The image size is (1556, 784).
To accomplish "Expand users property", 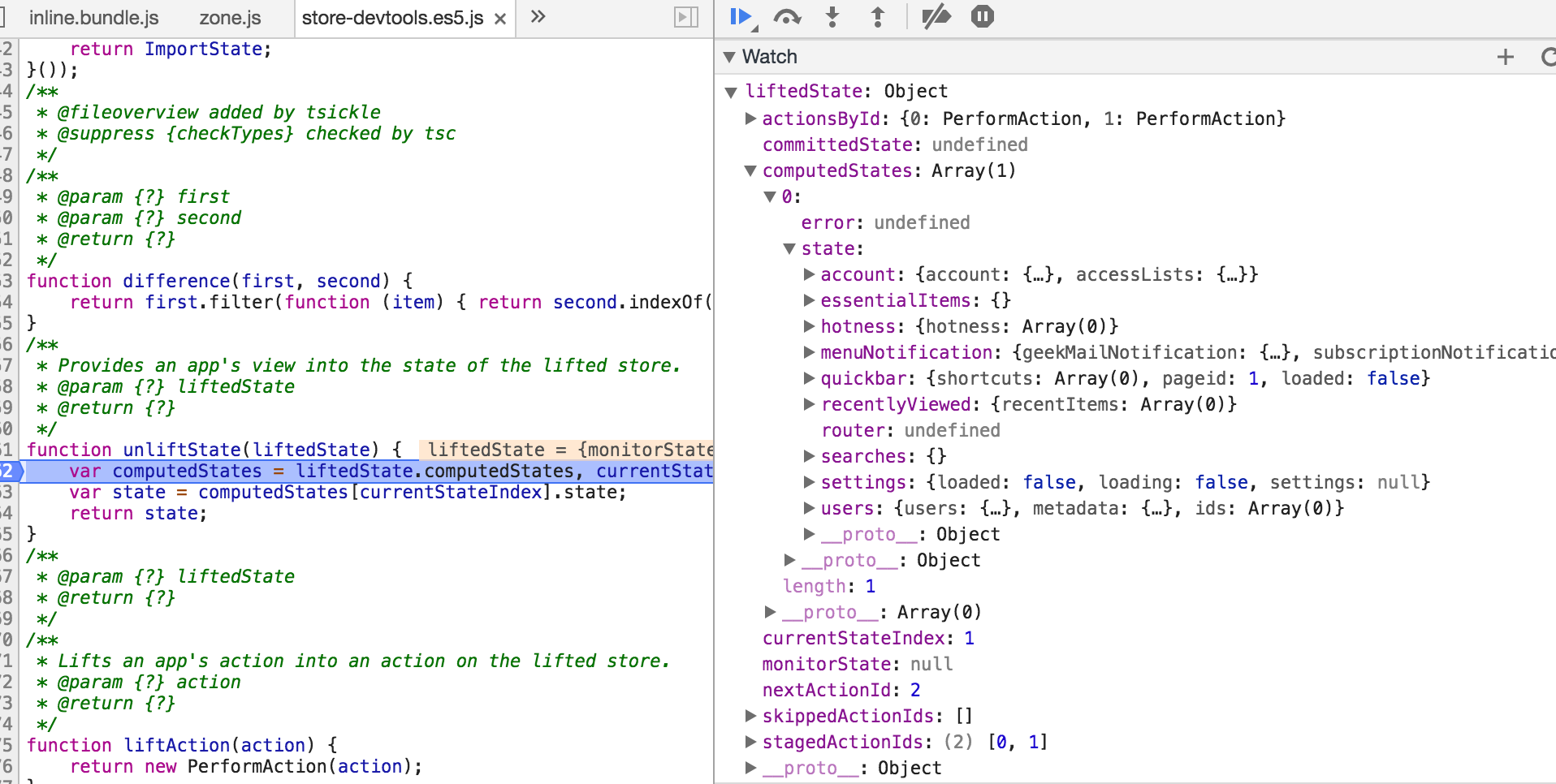I will tap(809, 508).
